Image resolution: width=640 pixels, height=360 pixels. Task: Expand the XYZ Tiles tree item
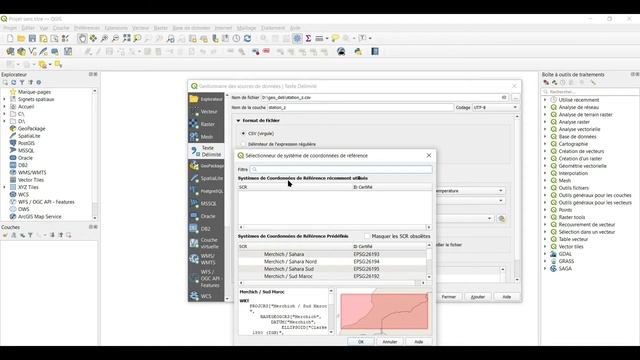pos(4,187)
